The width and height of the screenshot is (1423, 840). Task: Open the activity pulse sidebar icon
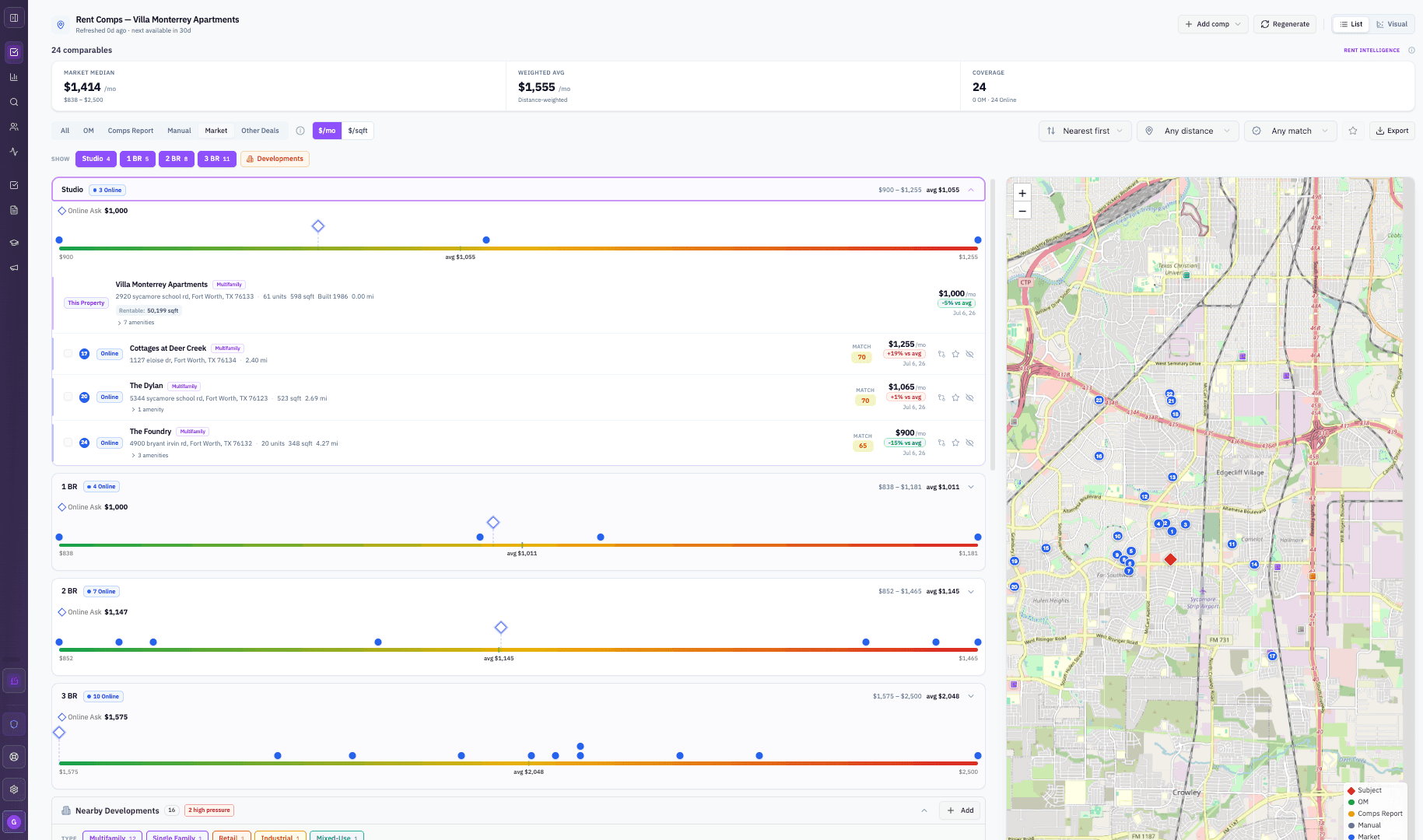point(14,152)
